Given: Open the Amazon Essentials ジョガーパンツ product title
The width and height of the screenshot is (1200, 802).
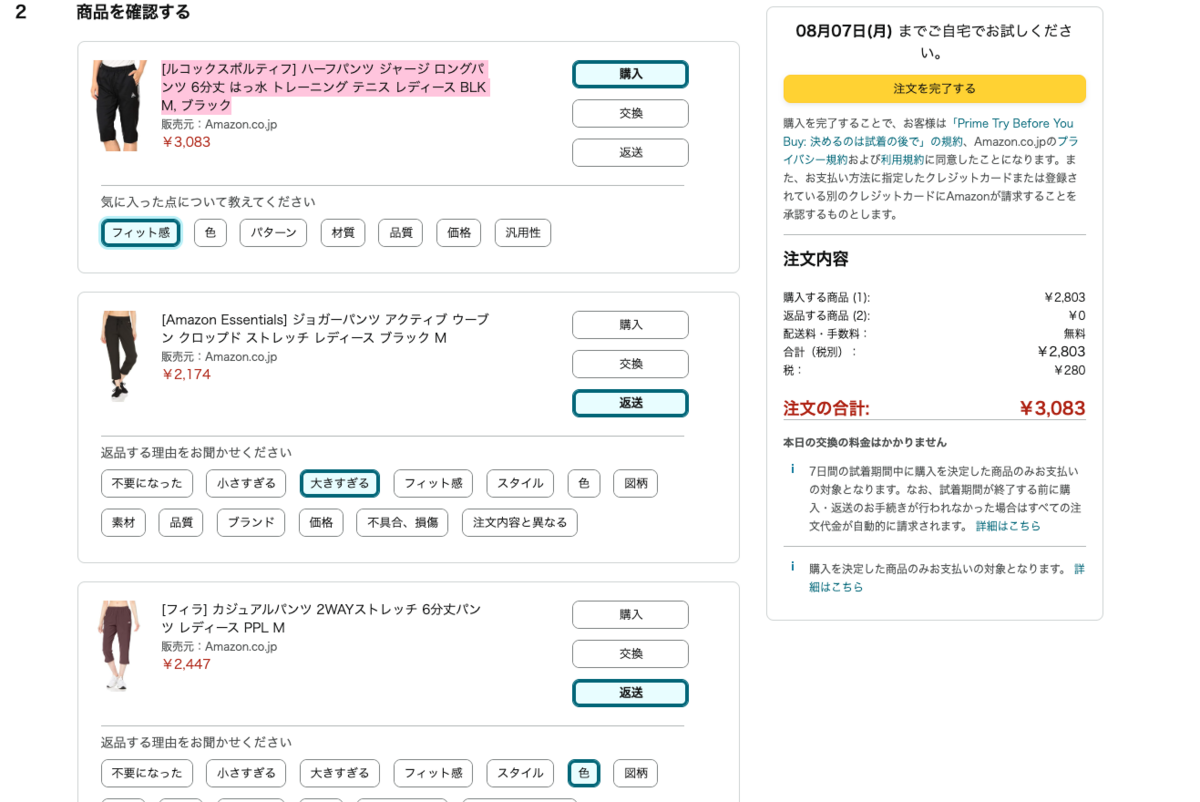Looking at the screenshot, I should pyautogui.click(x=325, y=328).
